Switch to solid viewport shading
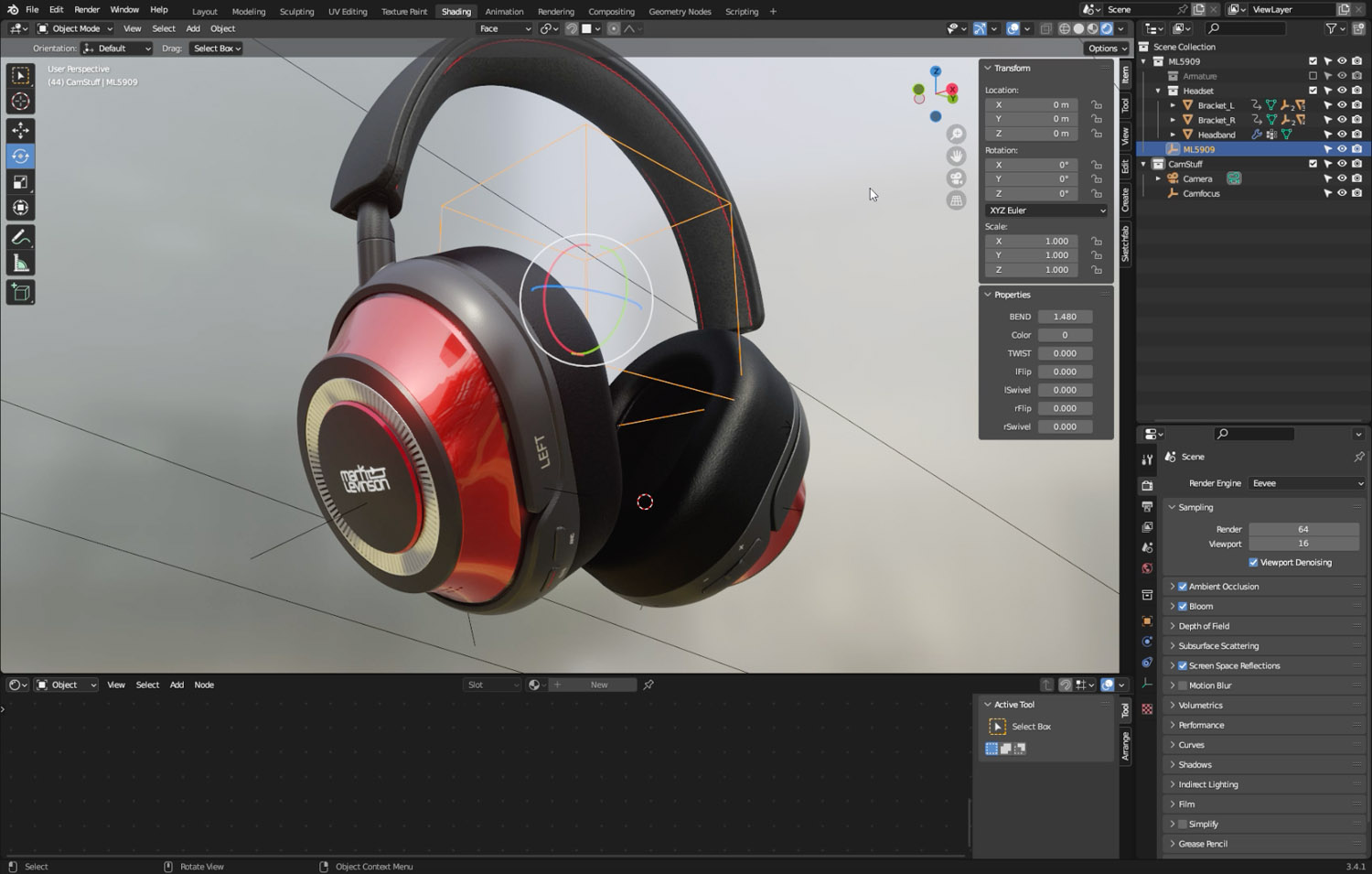The image size is (1372, 874). coord(1078,28)
